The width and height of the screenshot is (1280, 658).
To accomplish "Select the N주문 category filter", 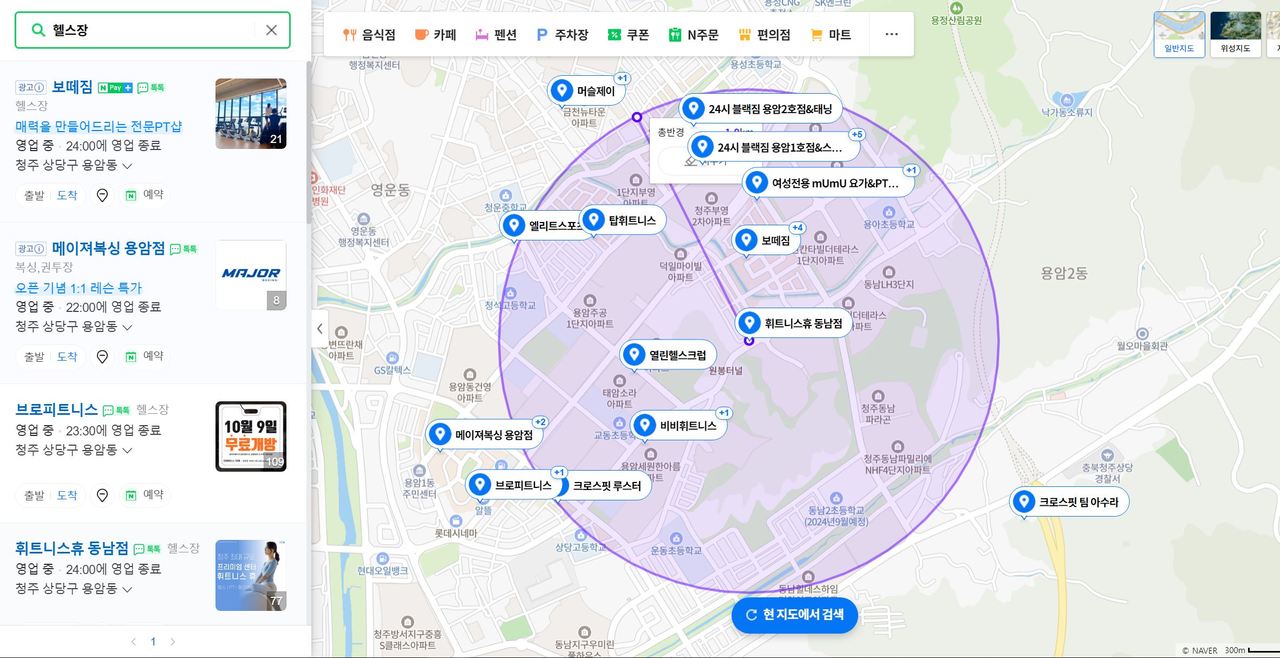I will pyautogui.click(x=694, y=34).
